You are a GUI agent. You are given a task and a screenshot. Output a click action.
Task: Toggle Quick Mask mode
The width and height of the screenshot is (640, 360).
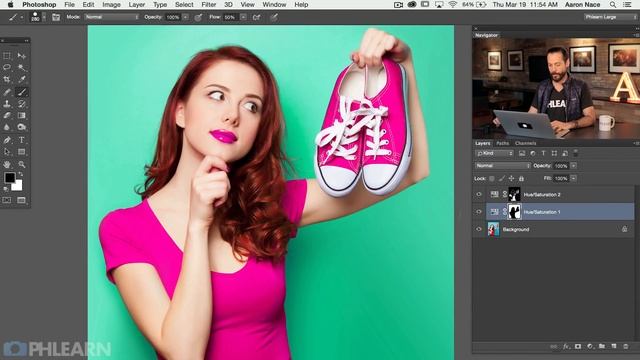tap(7, 200)
